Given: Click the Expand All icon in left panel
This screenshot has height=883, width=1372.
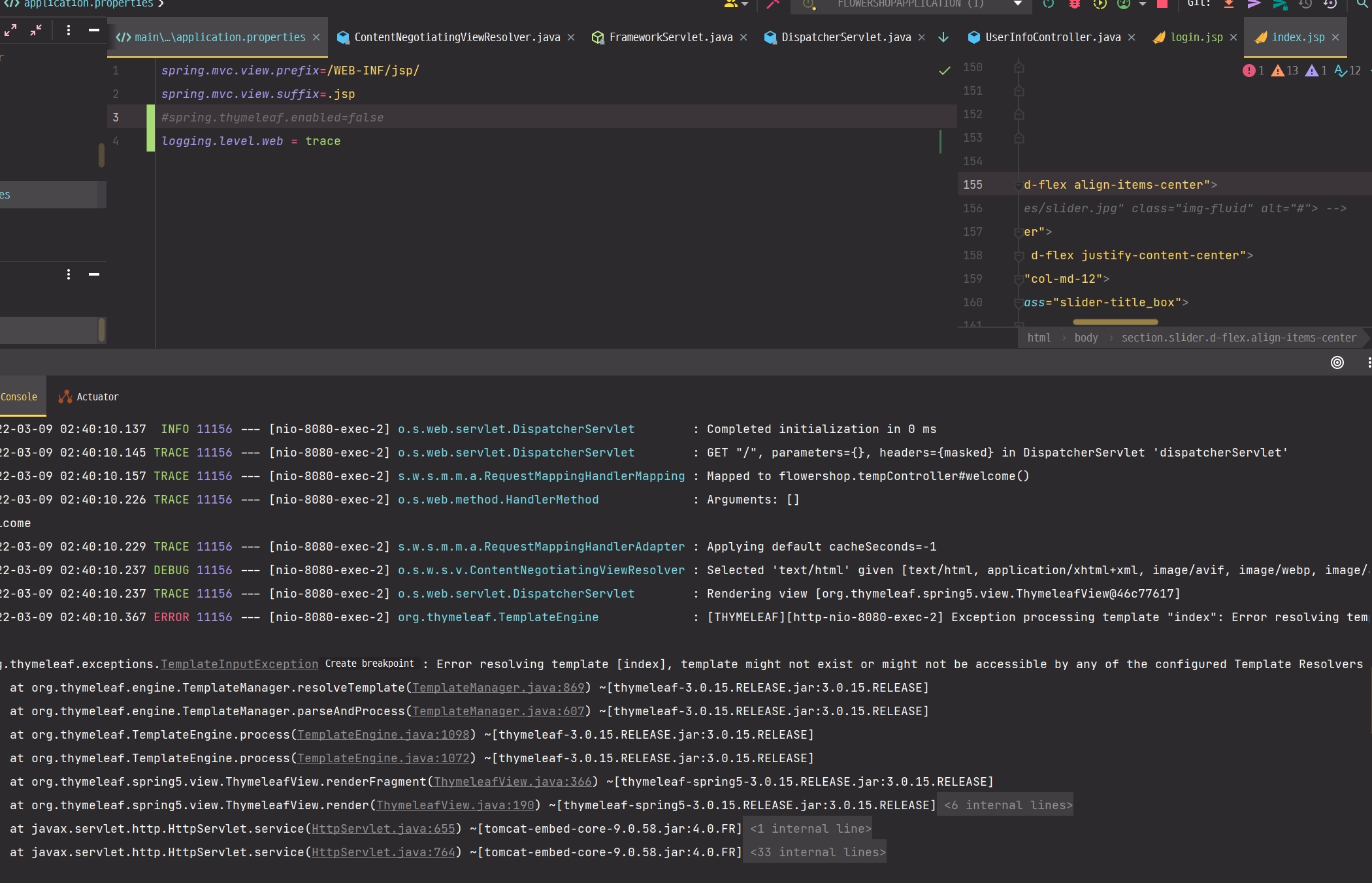Looking at the screenshot, I should click(x=10, y=30).
